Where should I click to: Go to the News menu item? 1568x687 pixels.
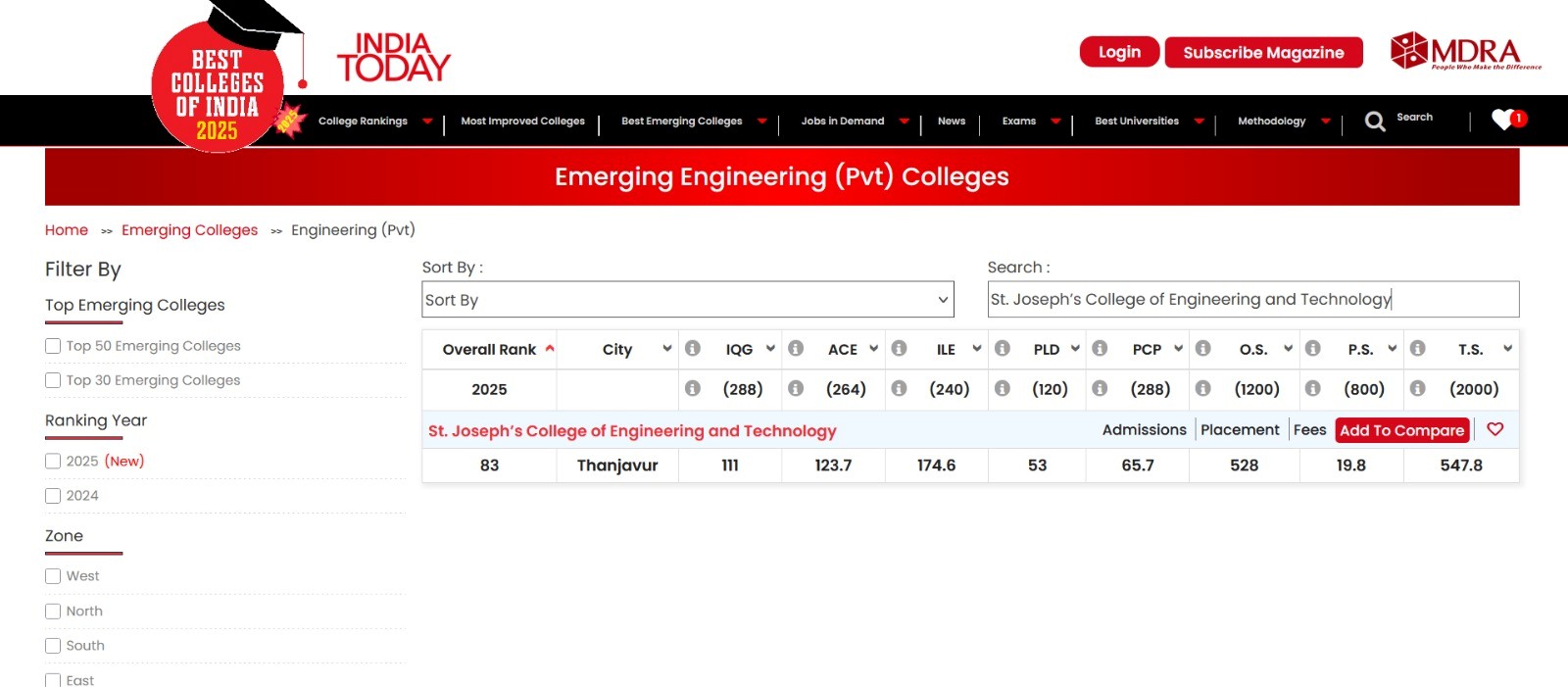click(x=952, y=122)
